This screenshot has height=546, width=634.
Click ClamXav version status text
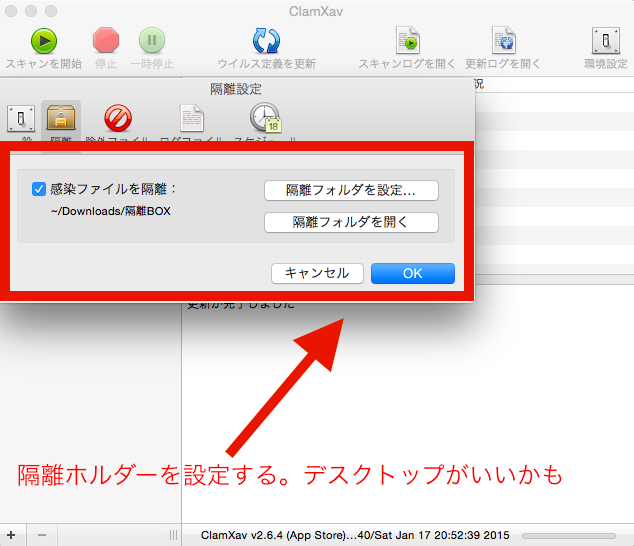(355, 535)
